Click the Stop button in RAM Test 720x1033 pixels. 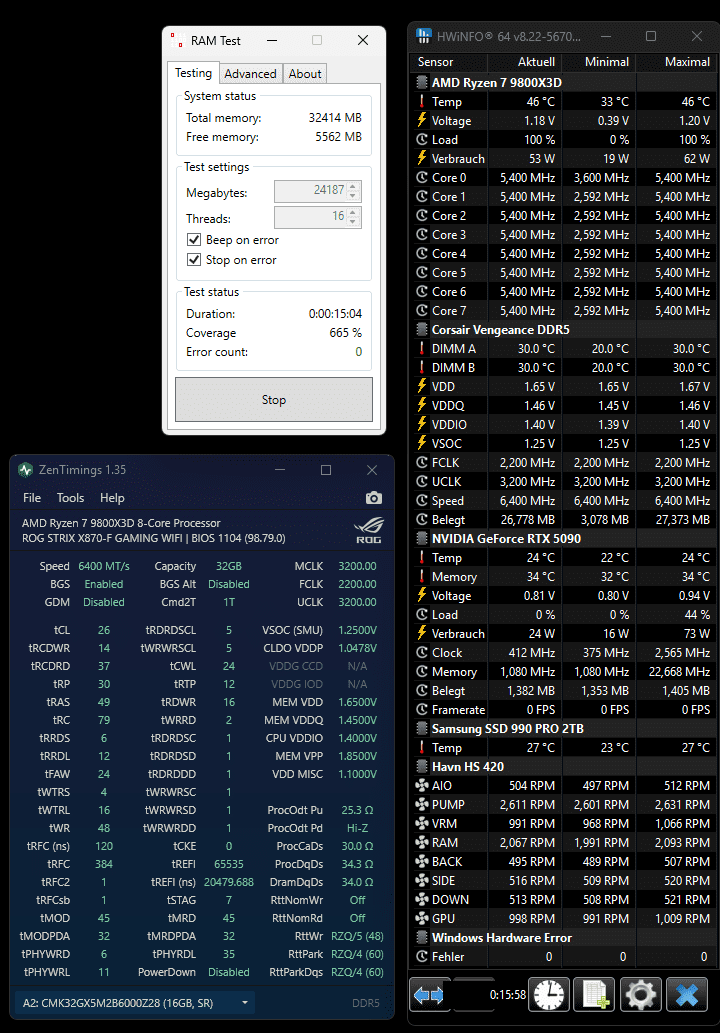pyautogui.click(x=273, y=400)
